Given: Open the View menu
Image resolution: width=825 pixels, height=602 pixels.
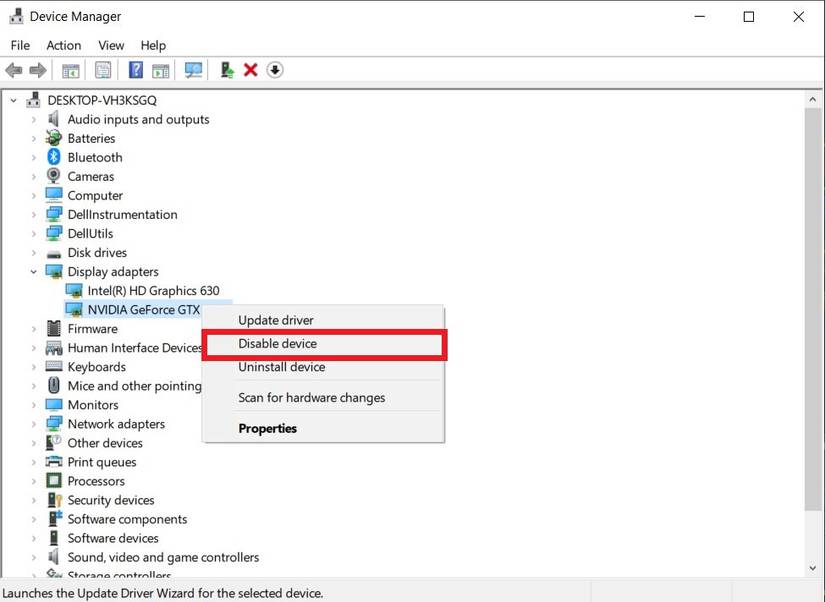Looking at the screenshot, I should pos(110,45).
